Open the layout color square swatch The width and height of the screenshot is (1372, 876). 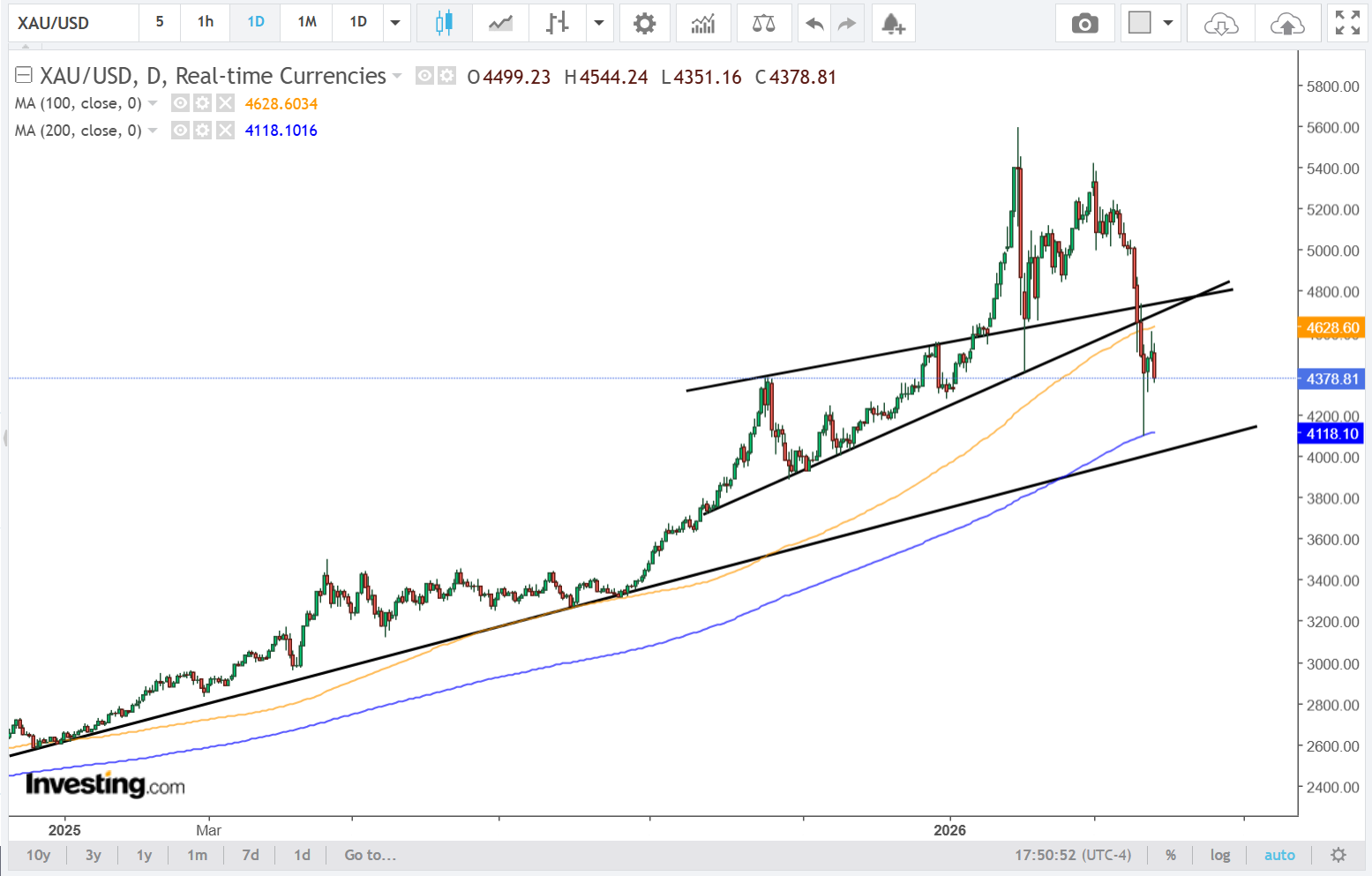1140,23
